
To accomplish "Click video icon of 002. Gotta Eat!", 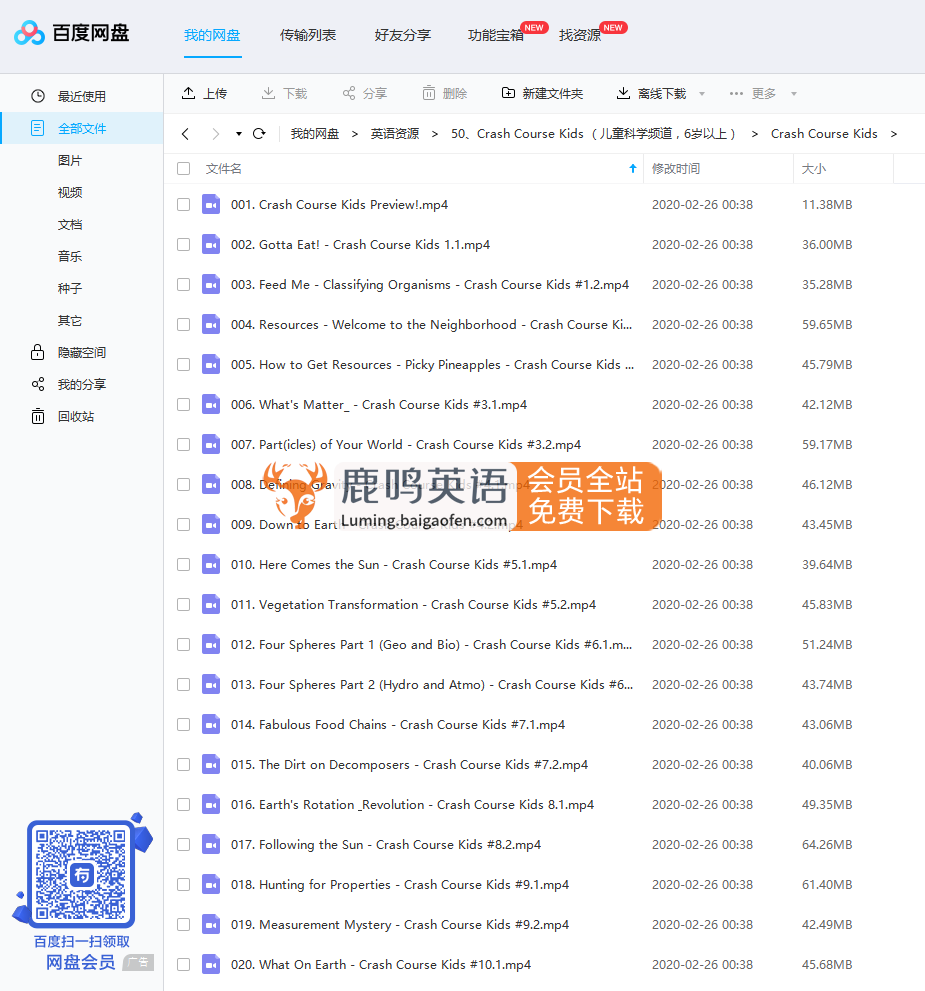I will tap(211, 245).
